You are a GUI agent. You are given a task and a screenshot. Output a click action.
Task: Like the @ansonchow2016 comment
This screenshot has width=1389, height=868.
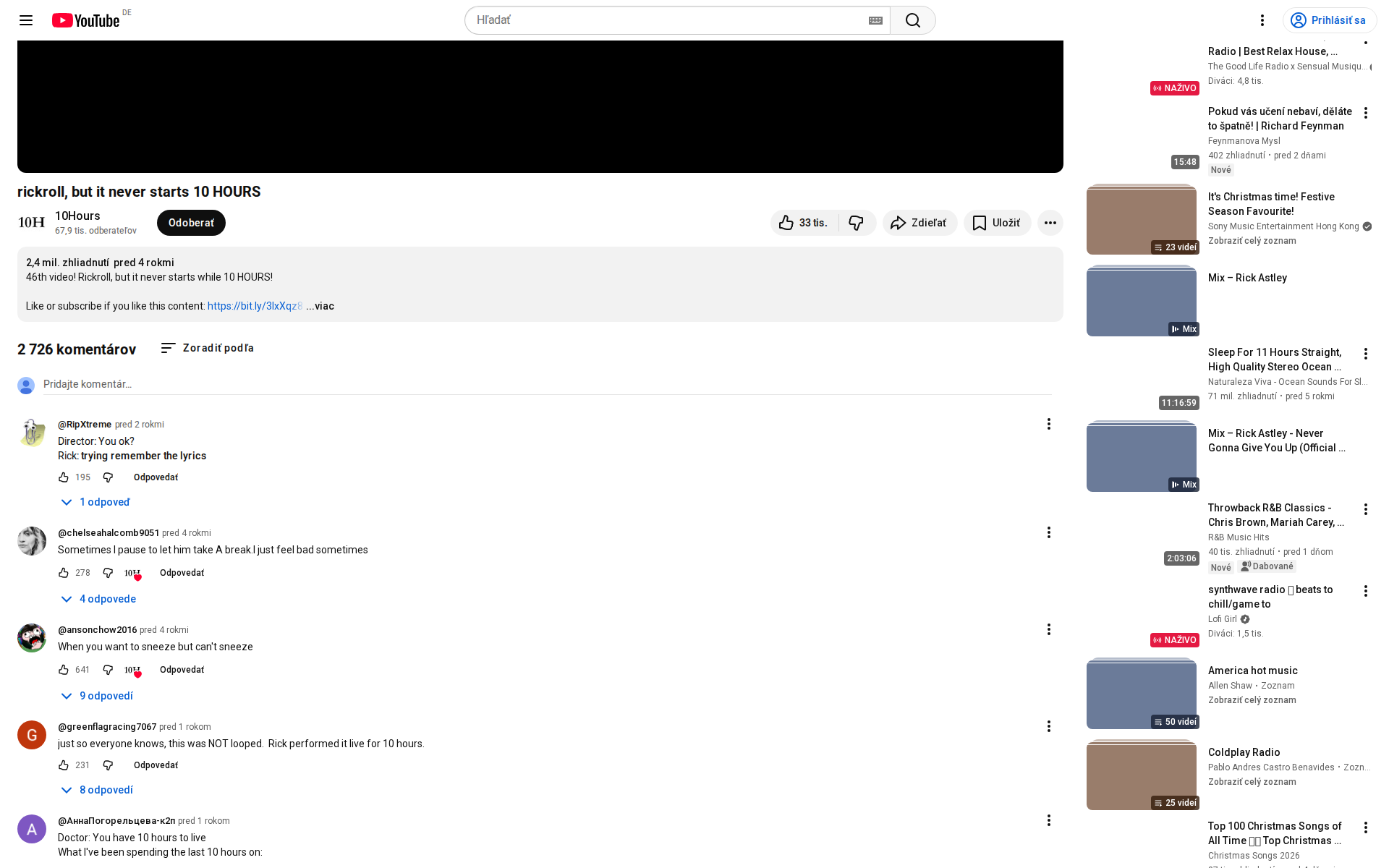click(64, 670)
